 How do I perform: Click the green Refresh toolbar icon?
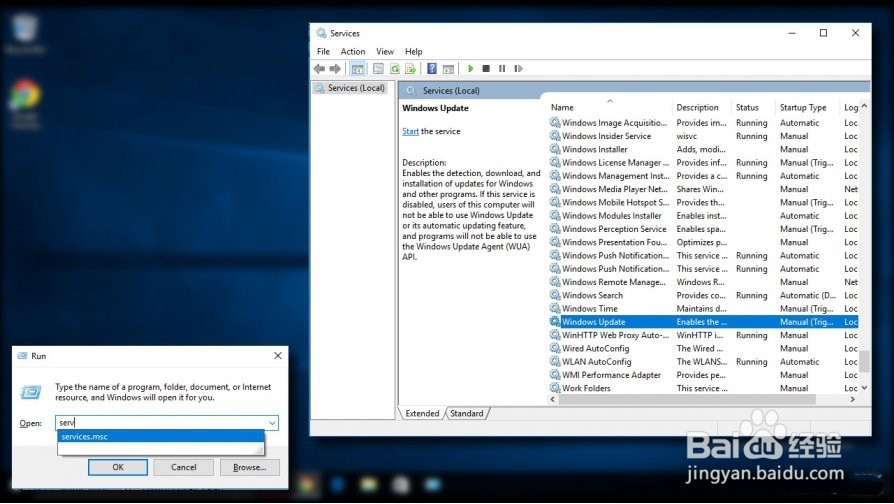[x=395, y=69]
